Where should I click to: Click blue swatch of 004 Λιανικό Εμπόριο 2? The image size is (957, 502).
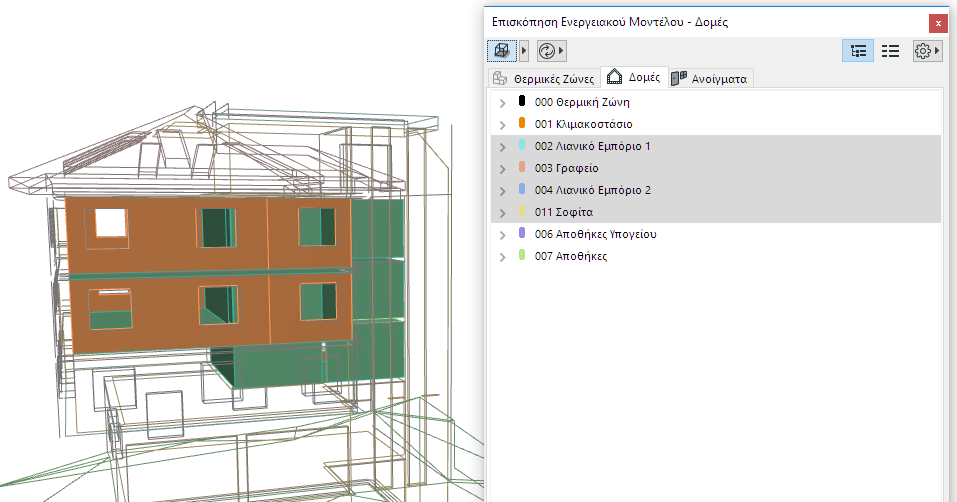tap(522, 188)
